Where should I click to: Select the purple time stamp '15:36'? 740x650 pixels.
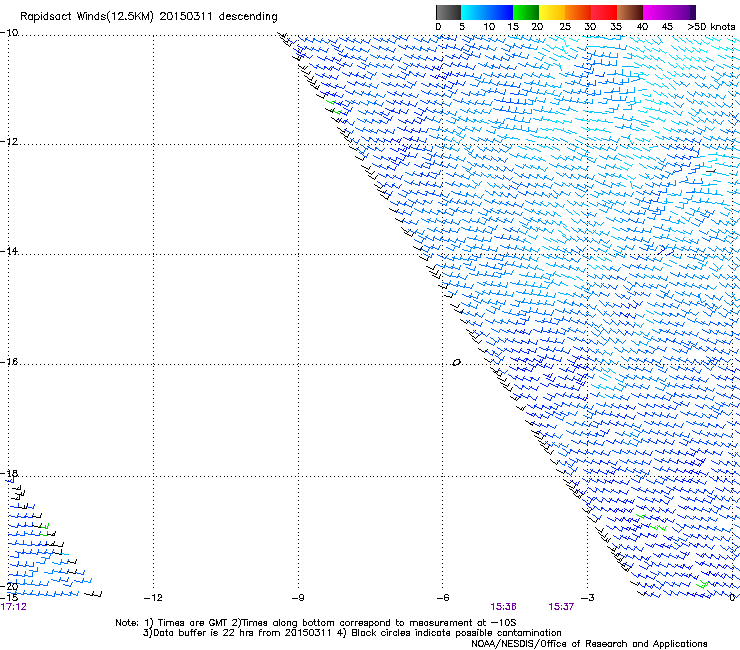coord(503,607)
